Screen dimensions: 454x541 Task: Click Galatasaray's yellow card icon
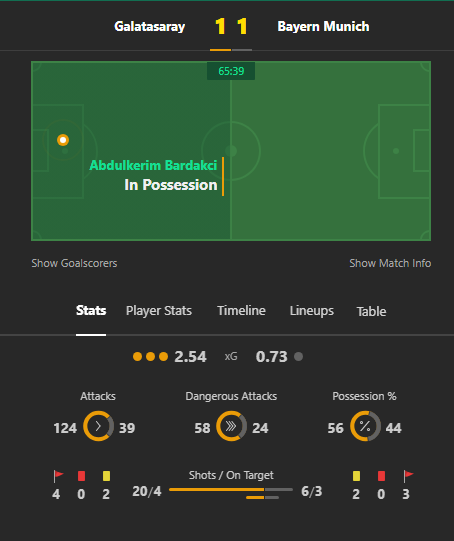point(106,476)
